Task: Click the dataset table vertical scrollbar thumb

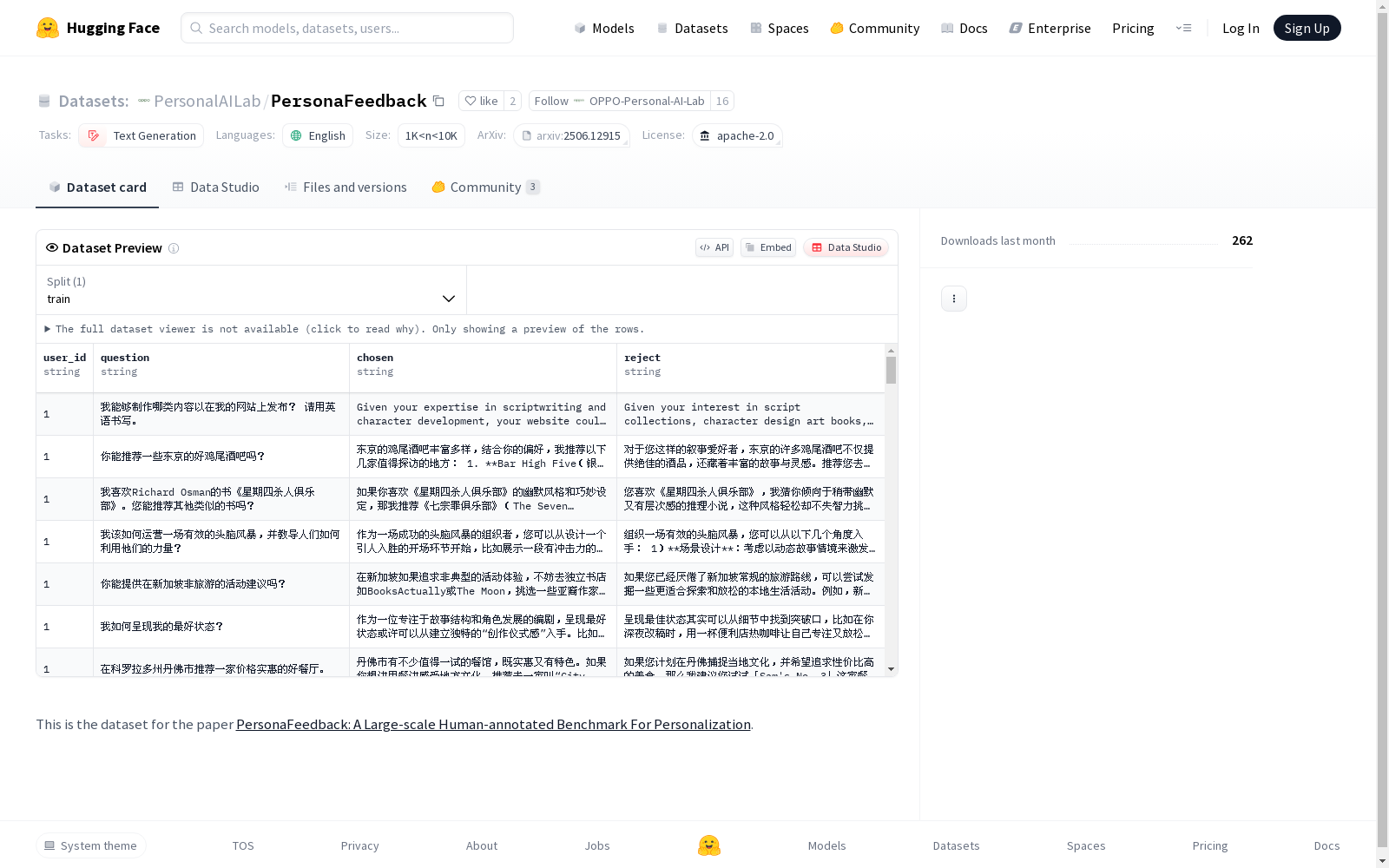Action: 891,370
